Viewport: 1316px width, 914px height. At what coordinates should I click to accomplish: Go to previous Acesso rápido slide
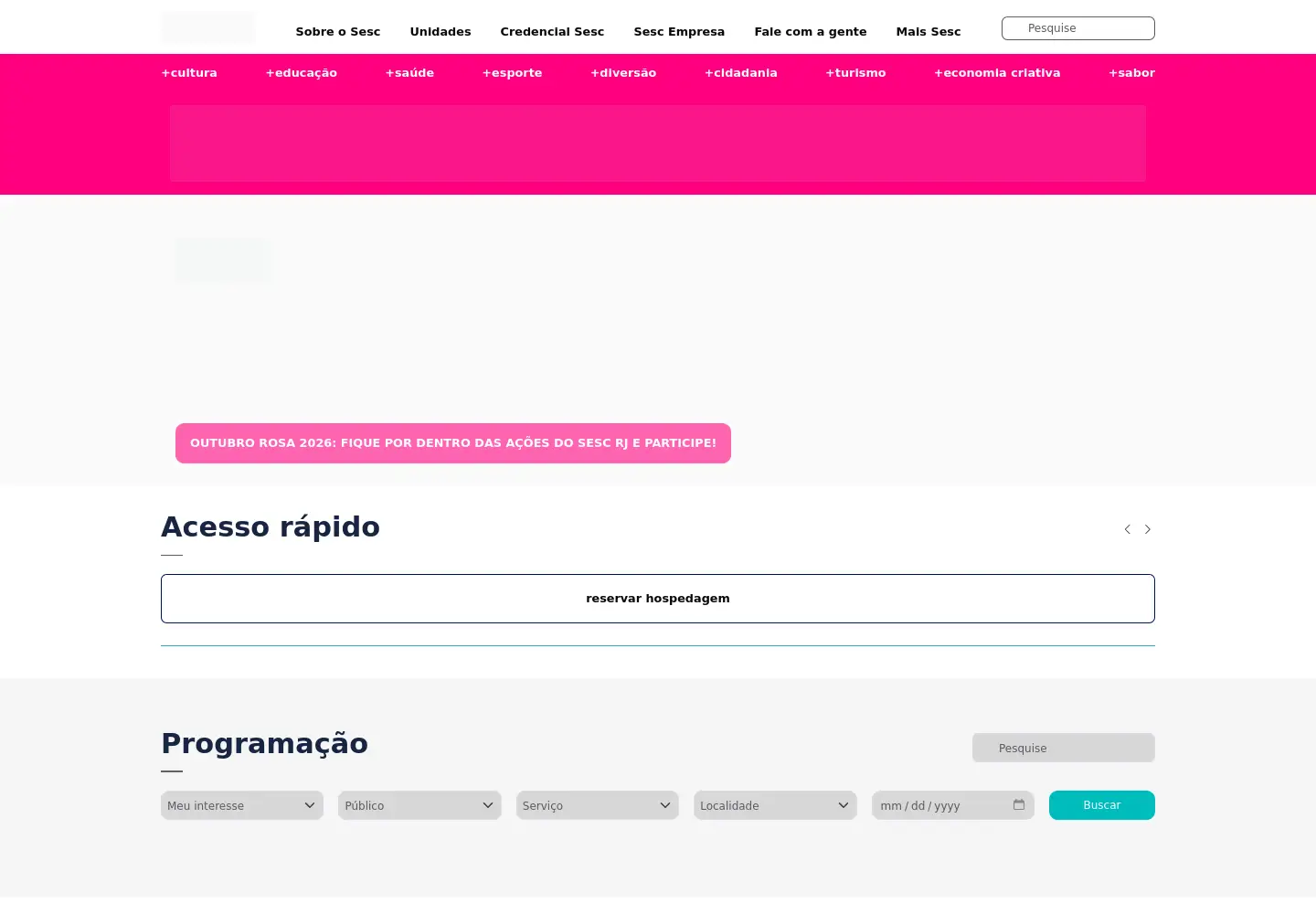1127,529
